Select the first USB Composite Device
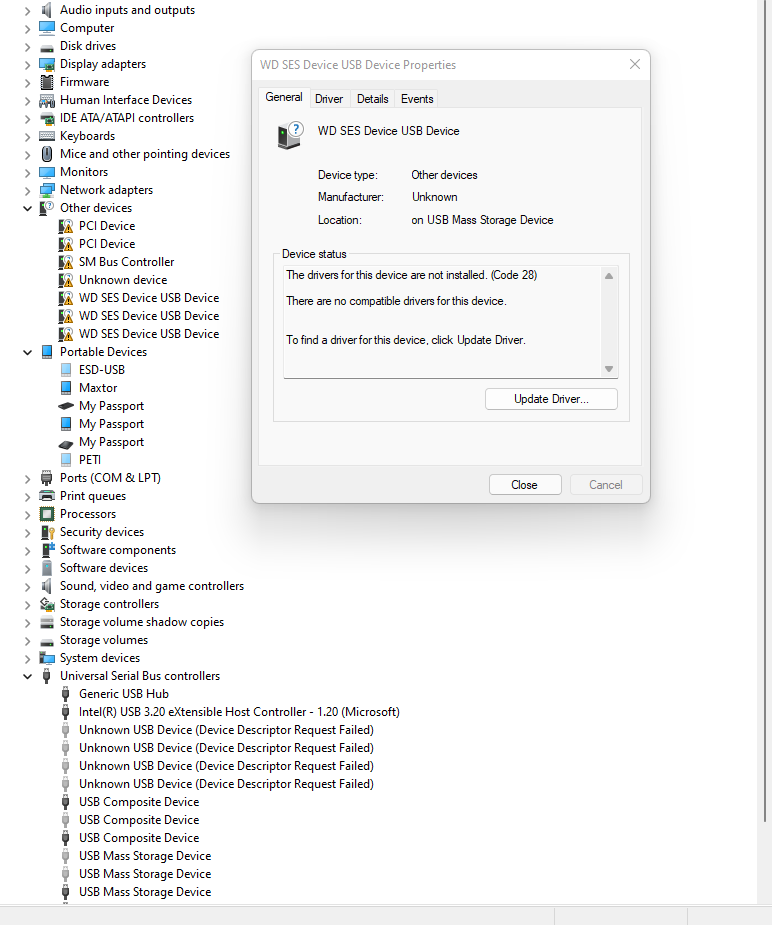 coord(139,802)
